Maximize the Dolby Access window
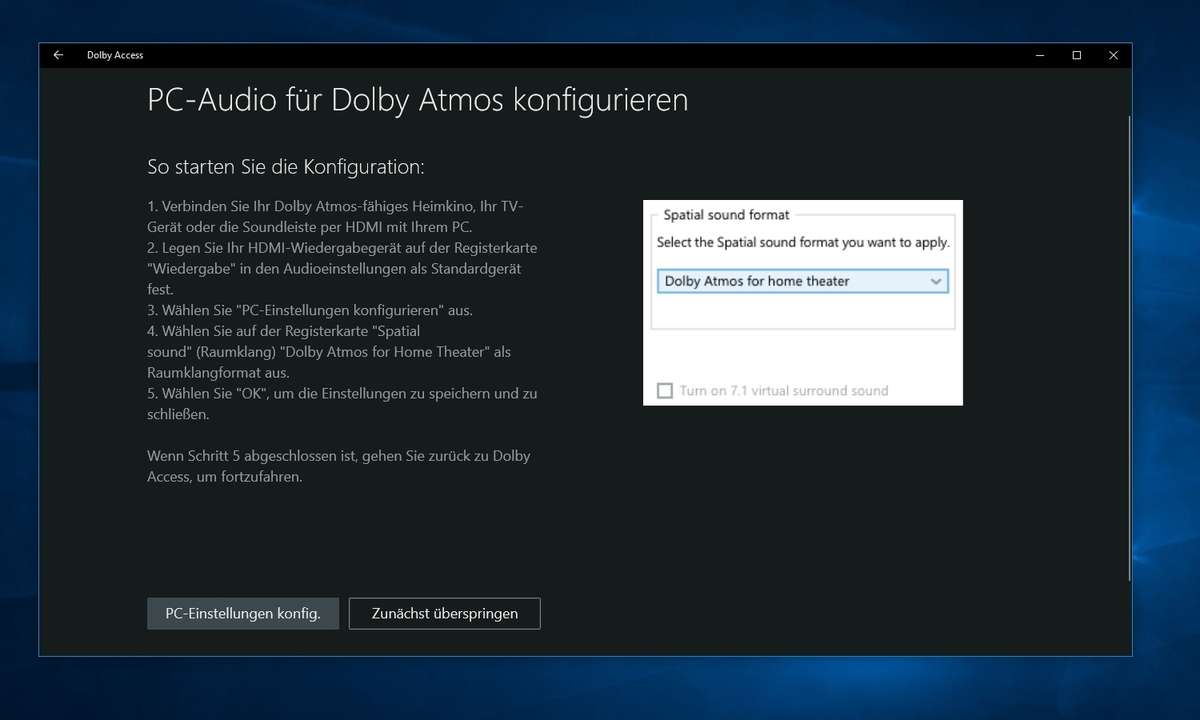This screenshot has height=720, width=1200. point(1077,55)
